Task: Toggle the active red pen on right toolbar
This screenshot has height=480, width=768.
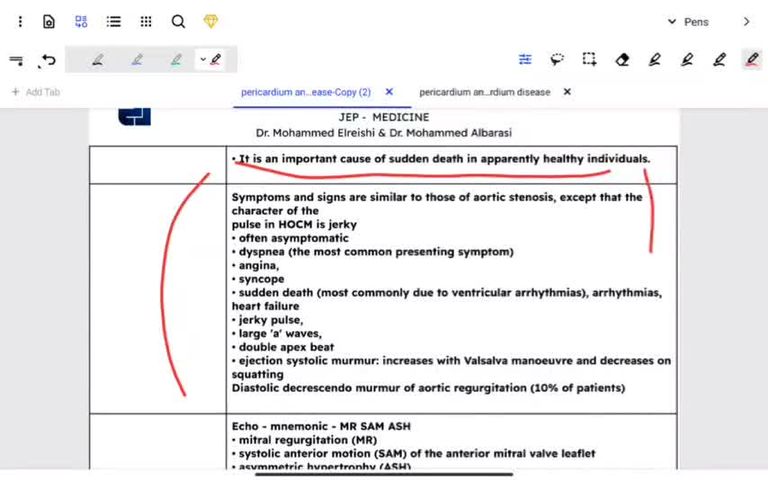Action: (751, 60)
